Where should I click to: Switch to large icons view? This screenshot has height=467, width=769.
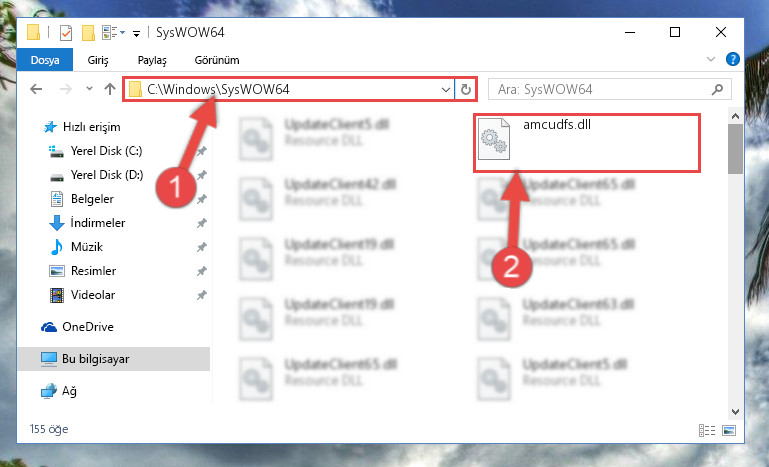coord(729,430)
